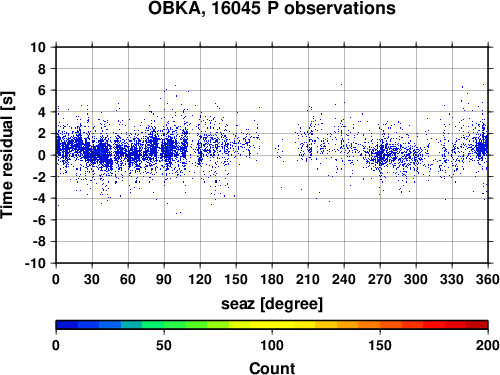Click colorbar tick label 200
This screenshot has height=375, width=500.
(488, 345)
